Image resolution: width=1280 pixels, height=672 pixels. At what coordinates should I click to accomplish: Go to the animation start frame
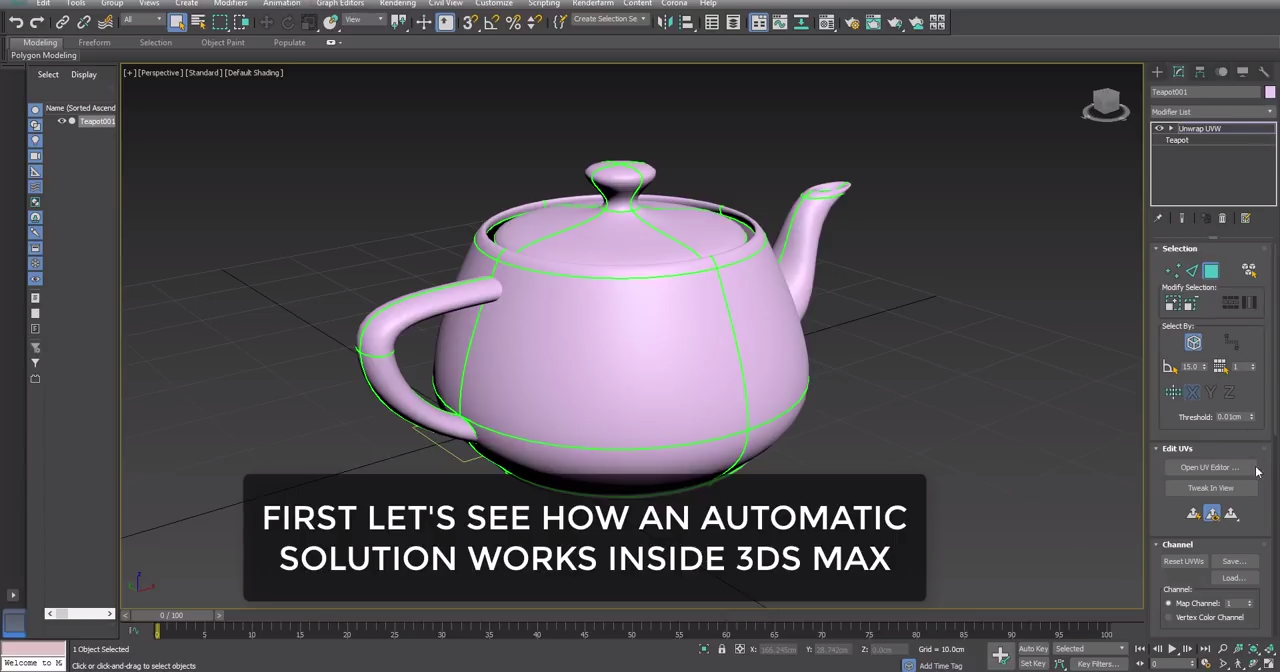tap(1140, 649)
